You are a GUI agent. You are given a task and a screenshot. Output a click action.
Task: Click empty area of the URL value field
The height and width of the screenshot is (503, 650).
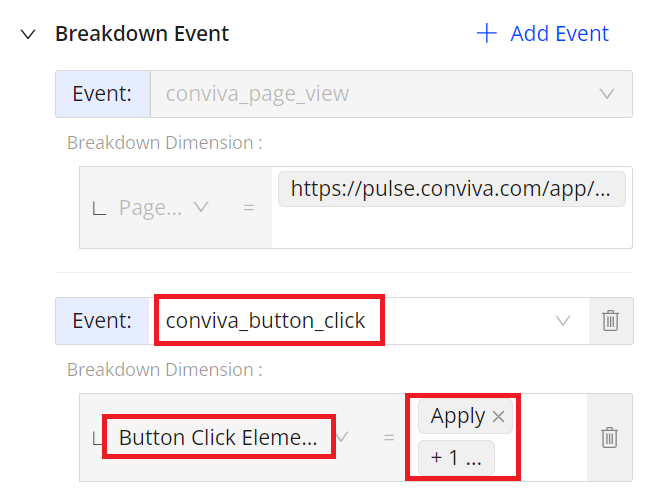pos(451,228)
